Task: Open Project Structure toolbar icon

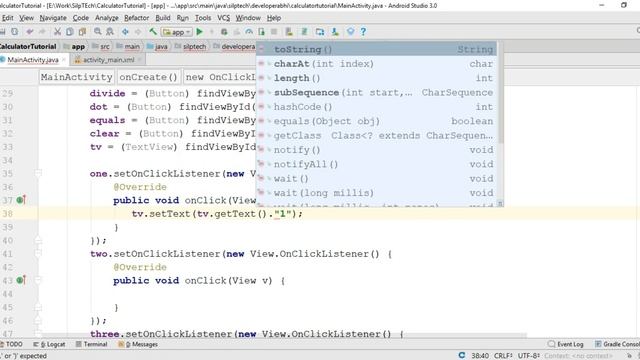Action: (320, 31)
